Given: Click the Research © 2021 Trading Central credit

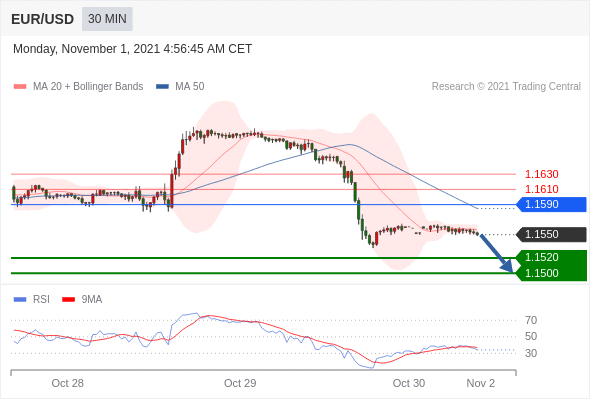Looking at the screenshot, I should tap(506, 87).
